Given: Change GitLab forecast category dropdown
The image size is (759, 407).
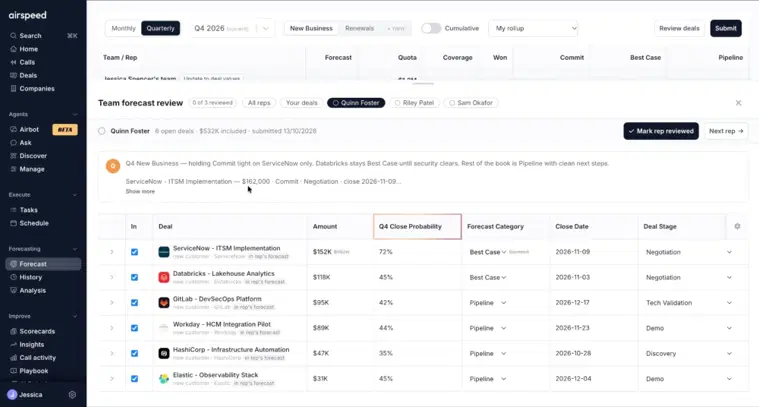Looking at the screenshot, I should pos(487,302).
